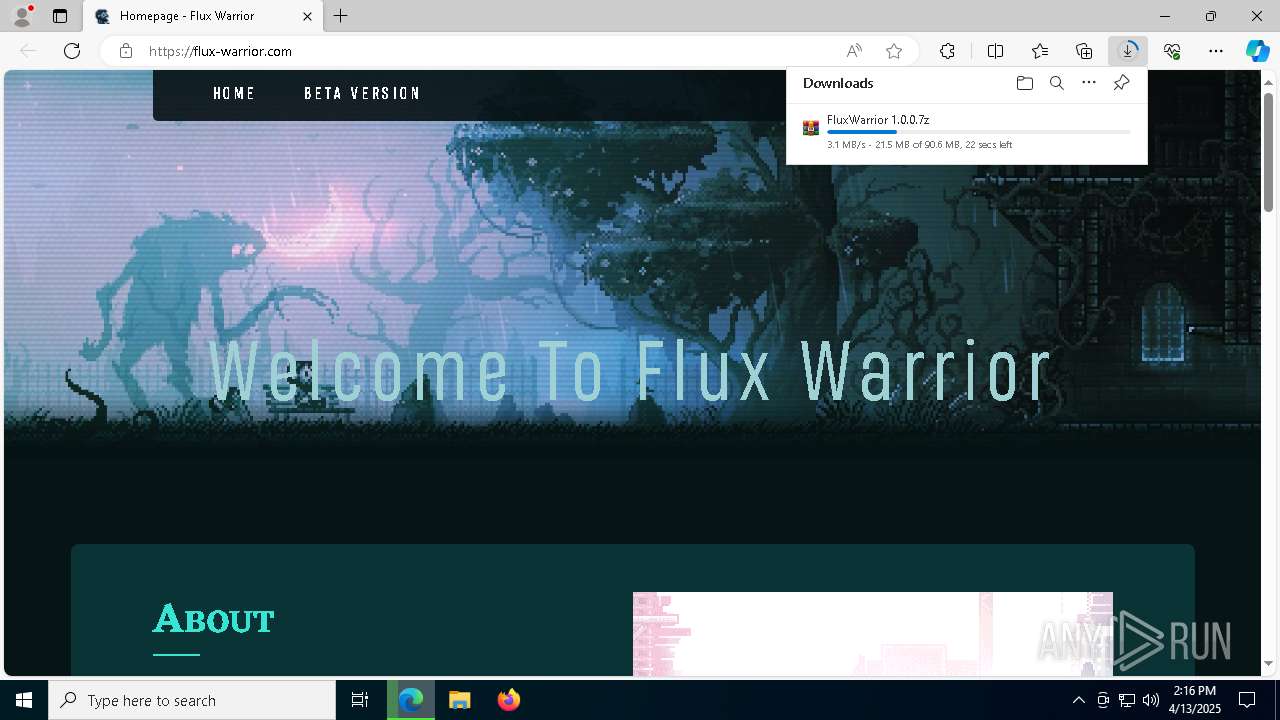1280x720 pixels.
Task: Open taskbar clock and date
Action: 1194,700
